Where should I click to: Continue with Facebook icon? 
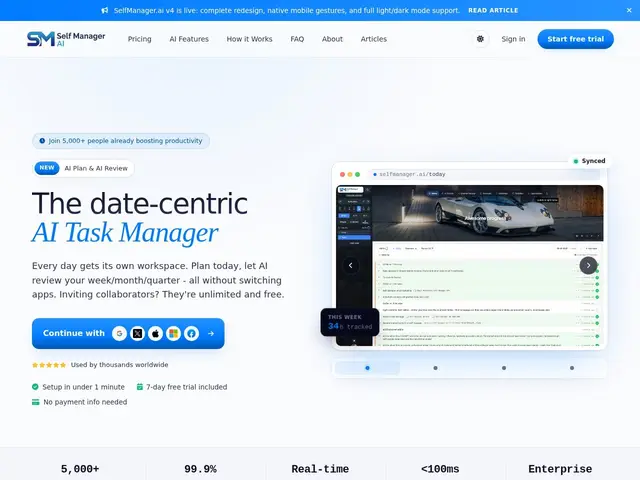coord(191,333)
